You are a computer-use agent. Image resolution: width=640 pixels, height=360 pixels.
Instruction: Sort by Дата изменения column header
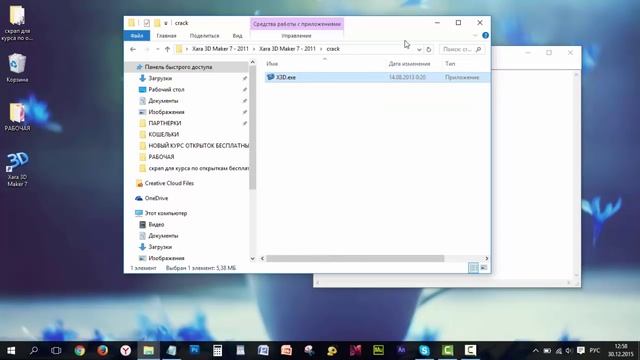[409, 64]
